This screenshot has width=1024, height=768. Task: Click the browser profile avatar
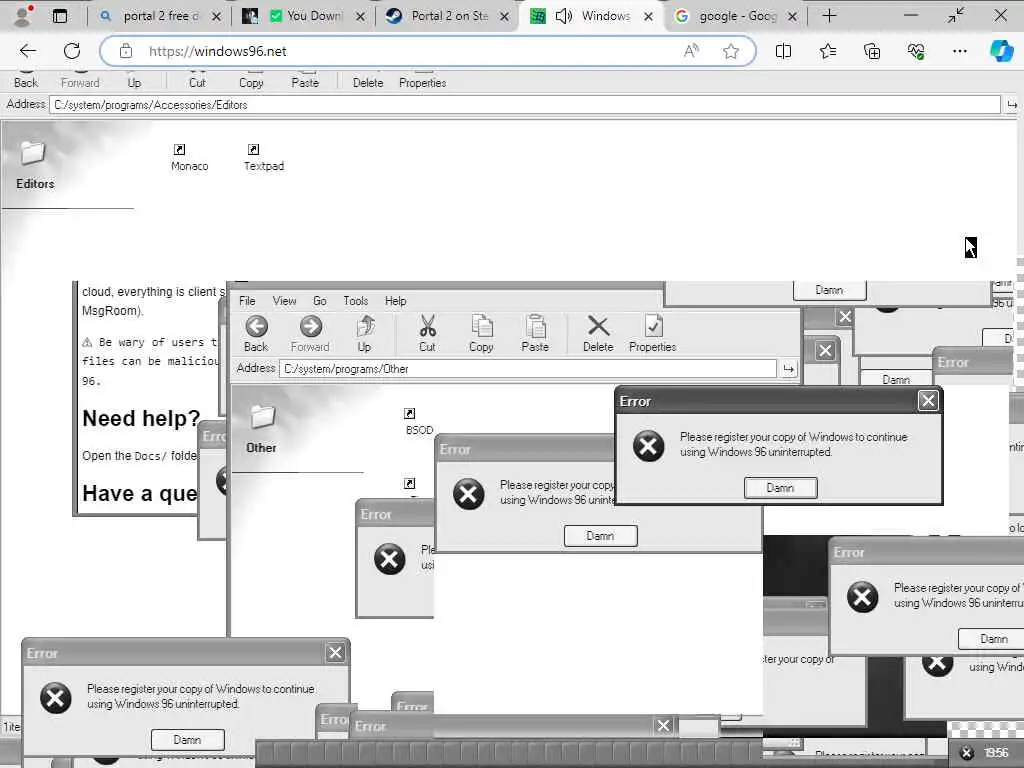22,16
